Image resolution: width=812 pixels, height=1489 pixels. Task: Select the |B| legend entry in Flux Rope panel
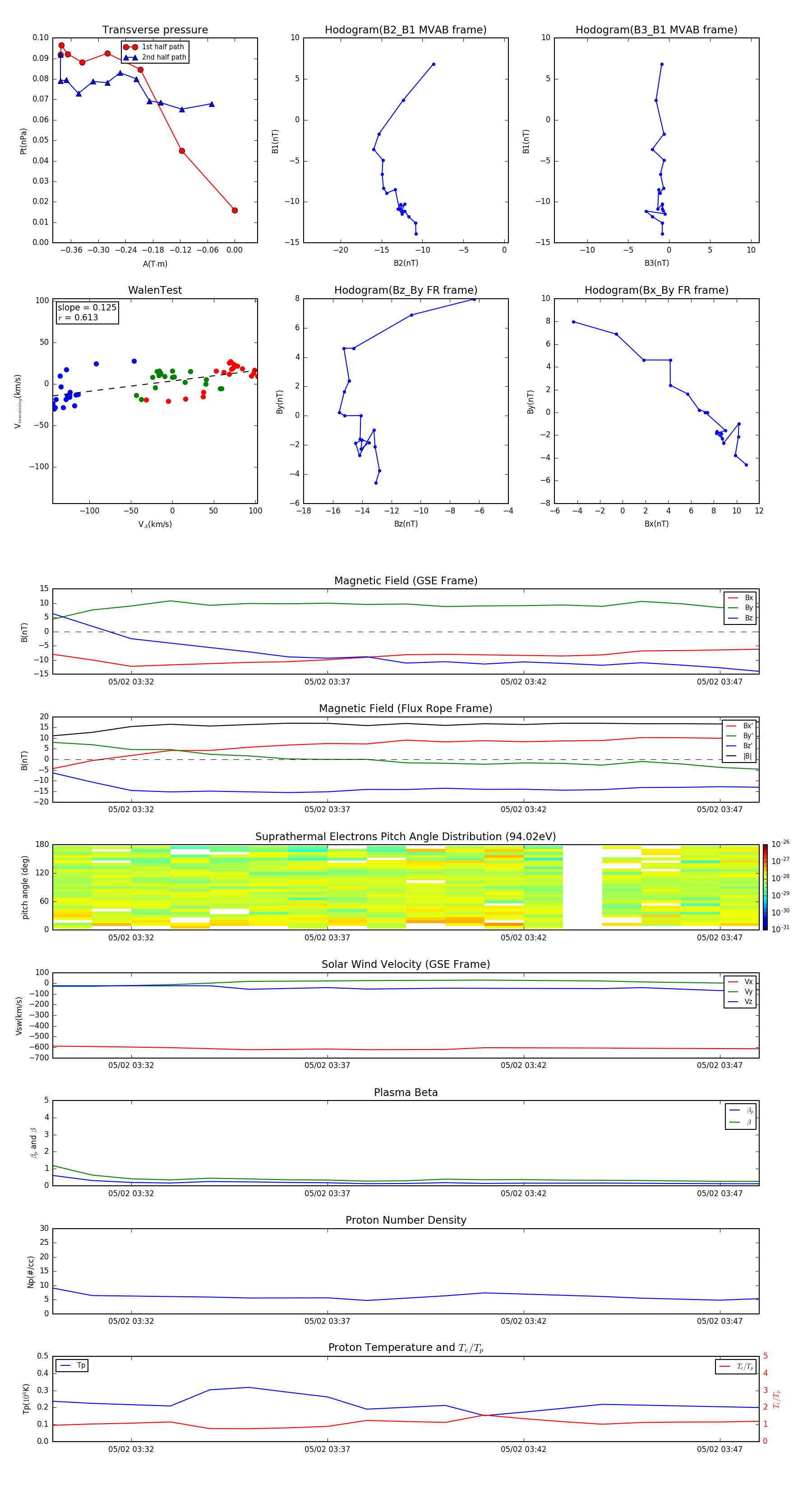[740, 756]
